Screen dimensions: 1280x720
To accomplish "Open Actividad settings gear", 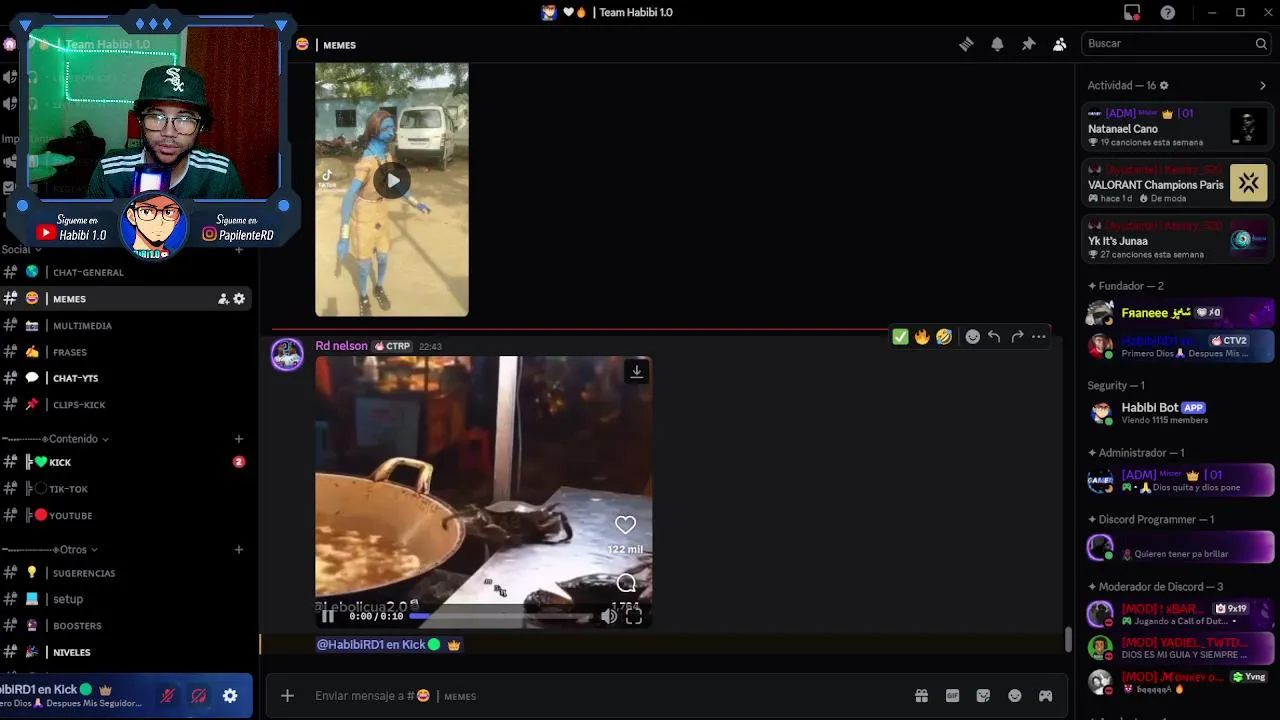I will pos(1164,86).
